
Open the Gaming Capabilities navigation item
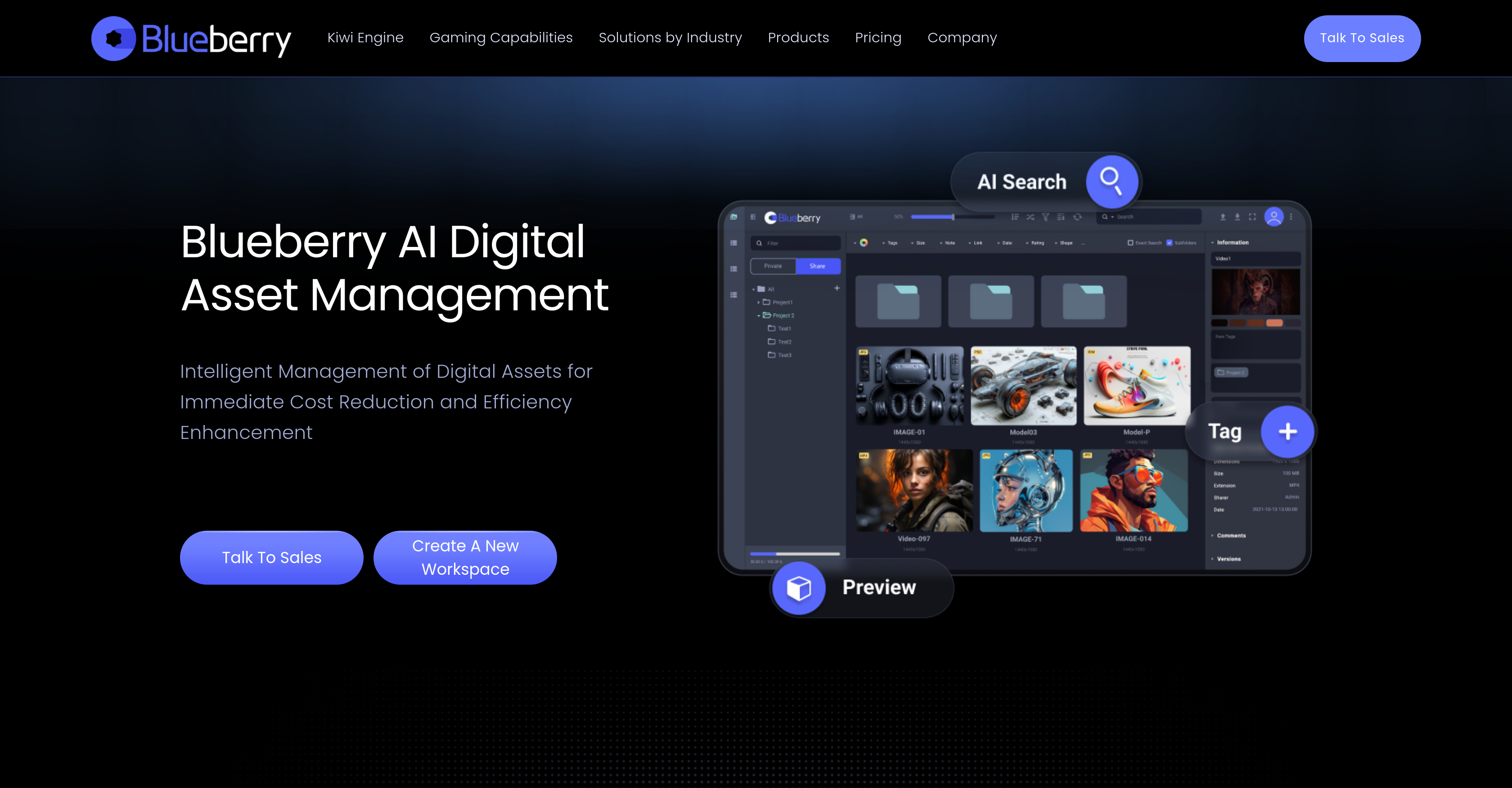tap(501, 37)
